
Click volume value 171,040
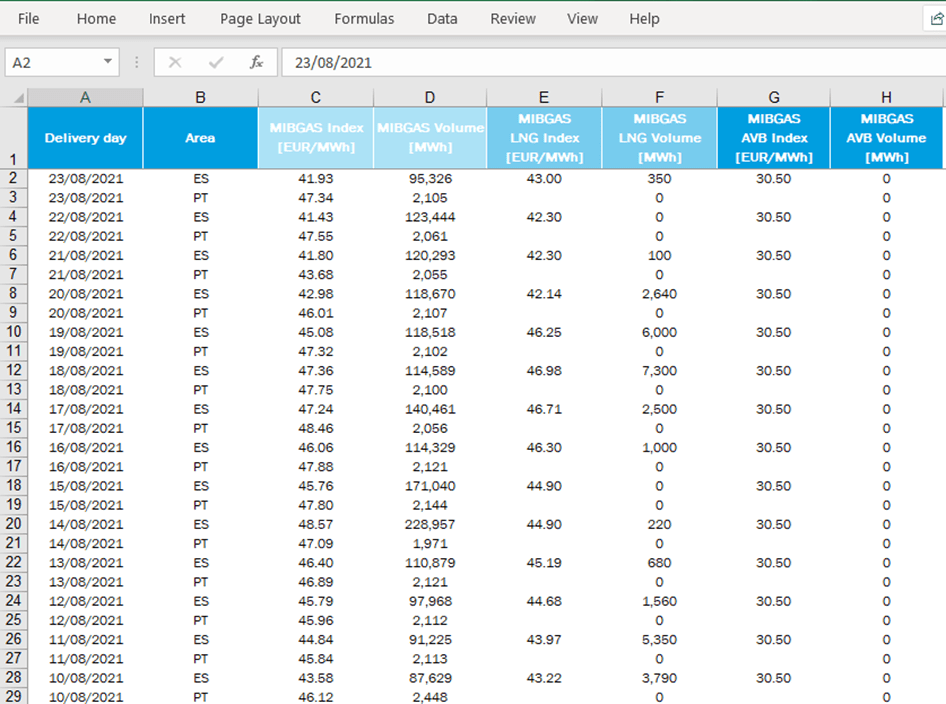click(430, 486)
